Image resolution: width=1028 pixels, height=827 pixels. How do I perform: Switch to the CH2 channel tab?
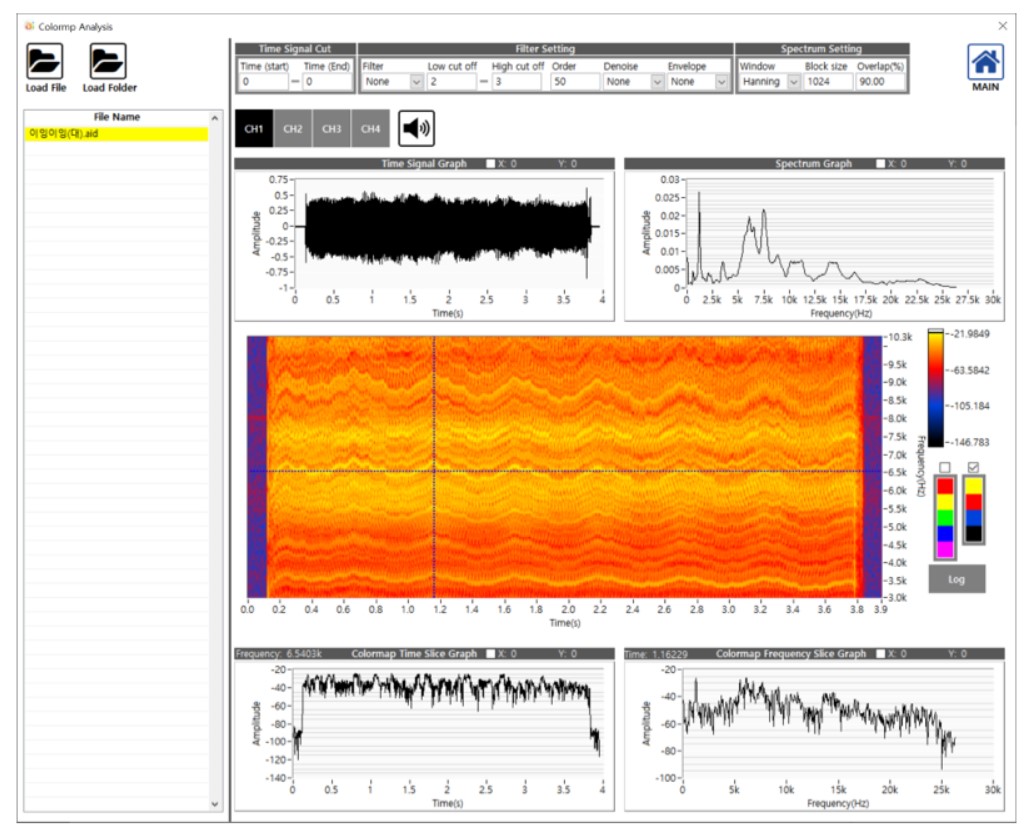tap(292, 129)
